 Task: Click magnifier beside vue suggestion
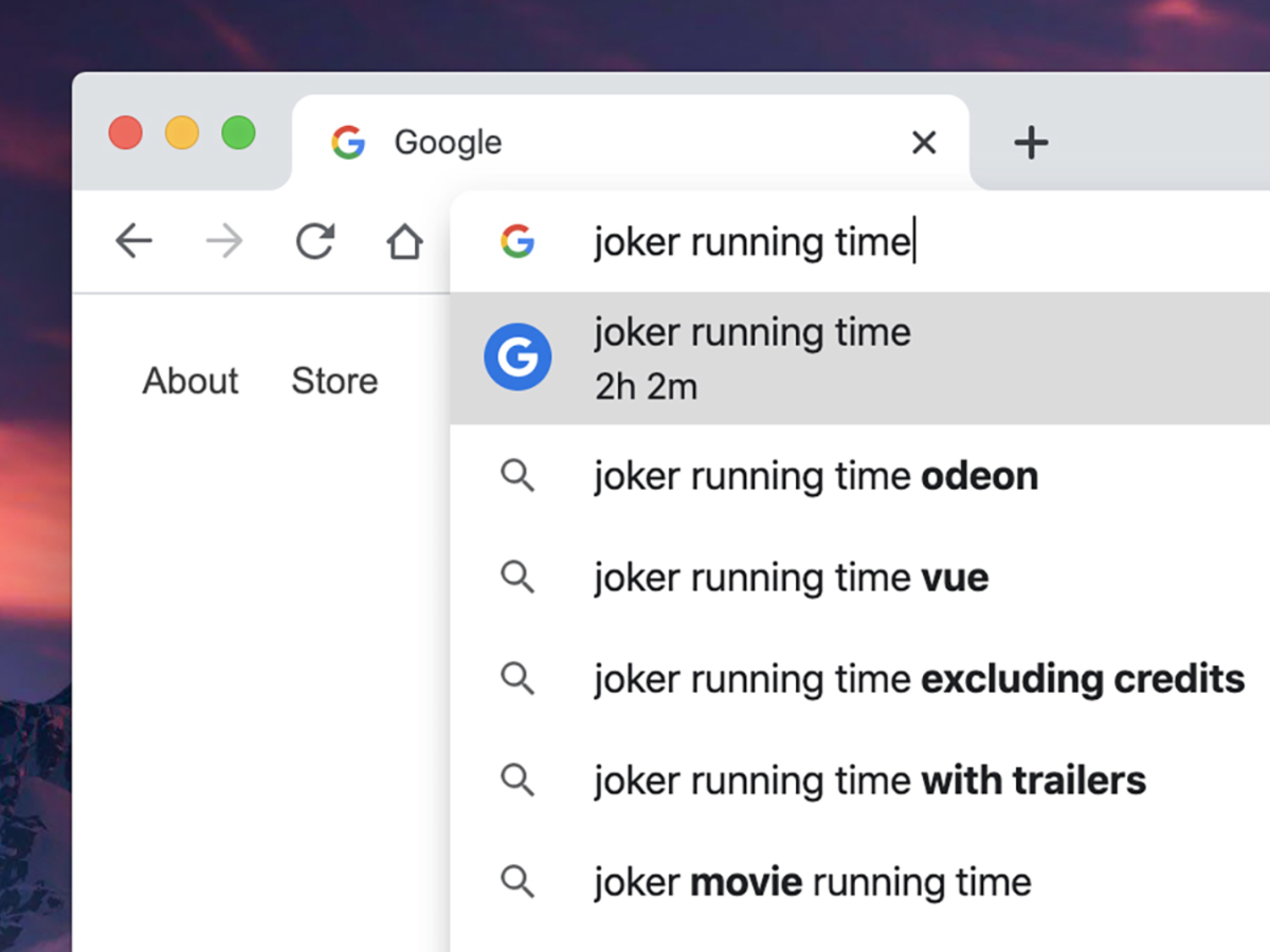tap(517, 577)
